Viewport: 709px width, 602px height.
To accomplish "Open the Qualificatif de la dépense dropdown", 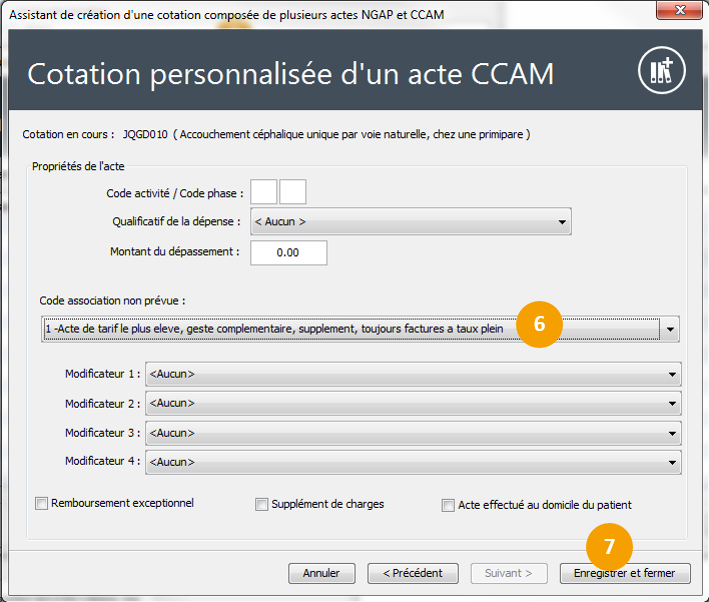I will [410, 222].
